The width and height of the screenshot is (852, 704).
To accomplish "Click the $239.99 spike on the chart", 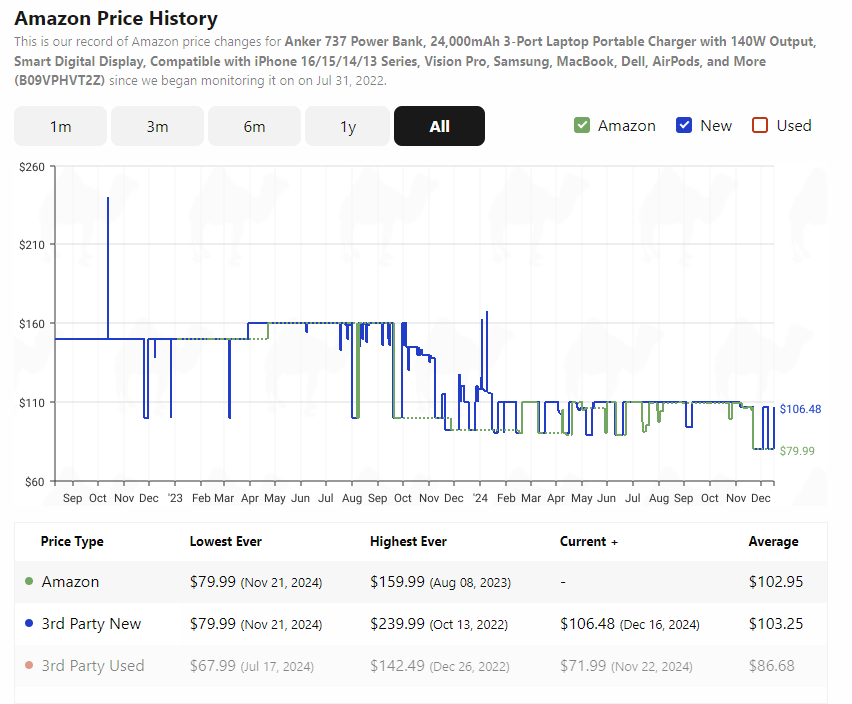I will pos(108,199).
